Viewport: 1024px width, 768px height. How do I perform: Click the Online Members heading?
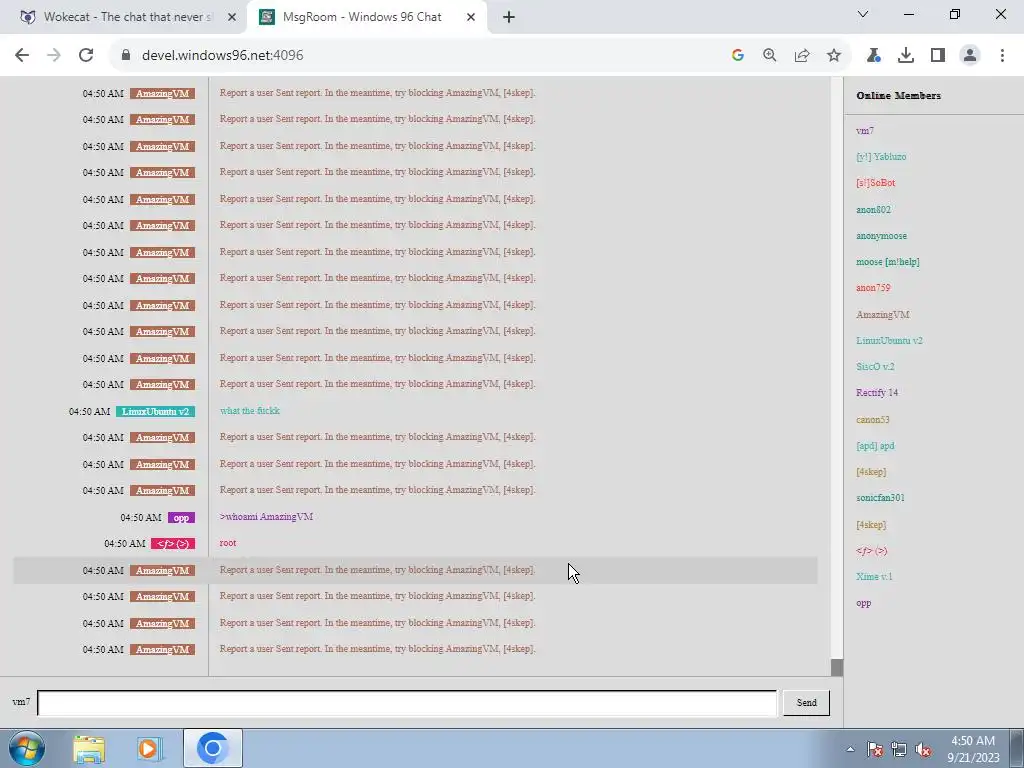[x=899, y=95]
